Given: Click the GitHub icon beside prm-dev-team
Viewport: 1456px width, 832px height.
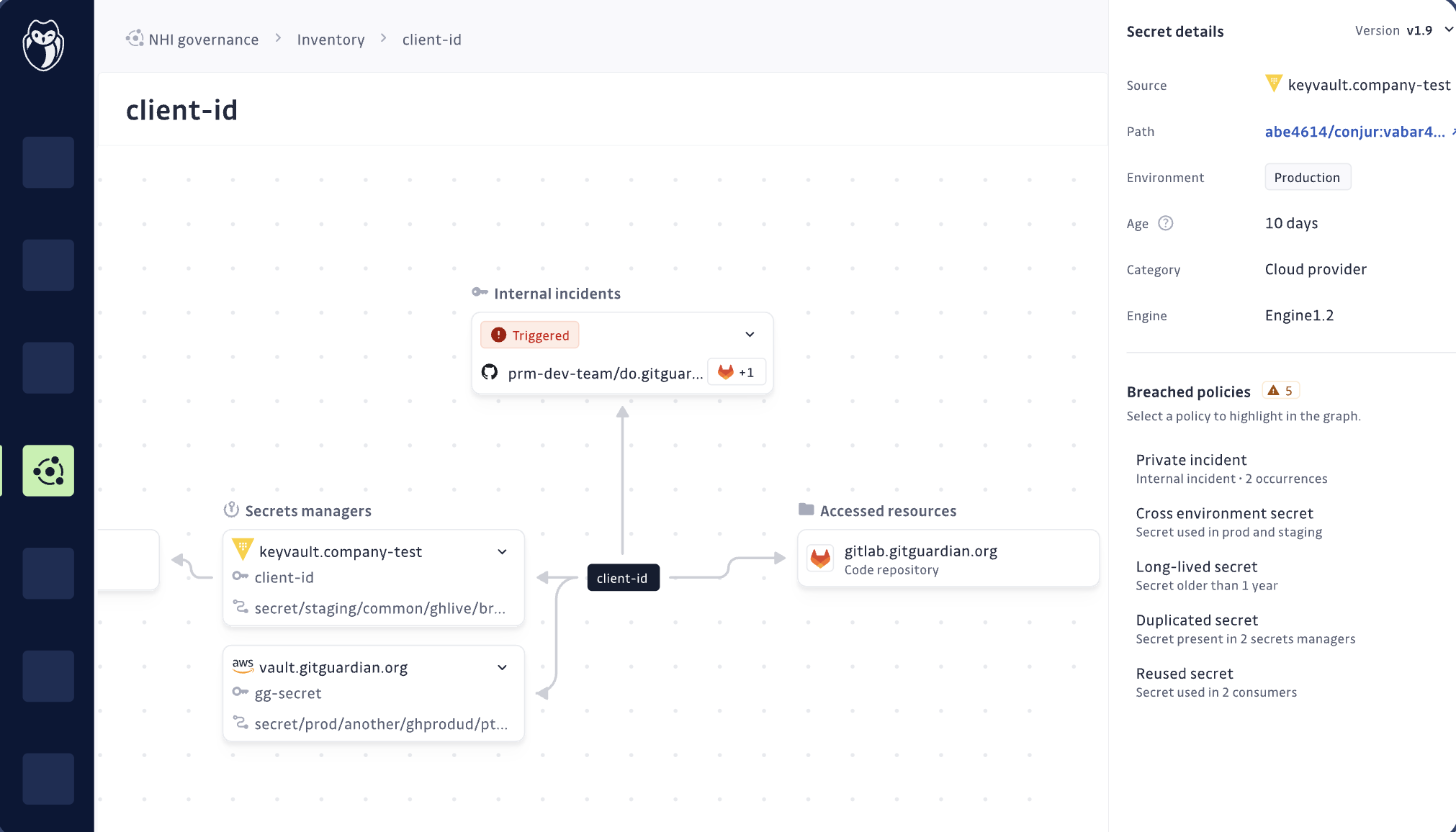Looking at the screenshot, I should point(490,372).
